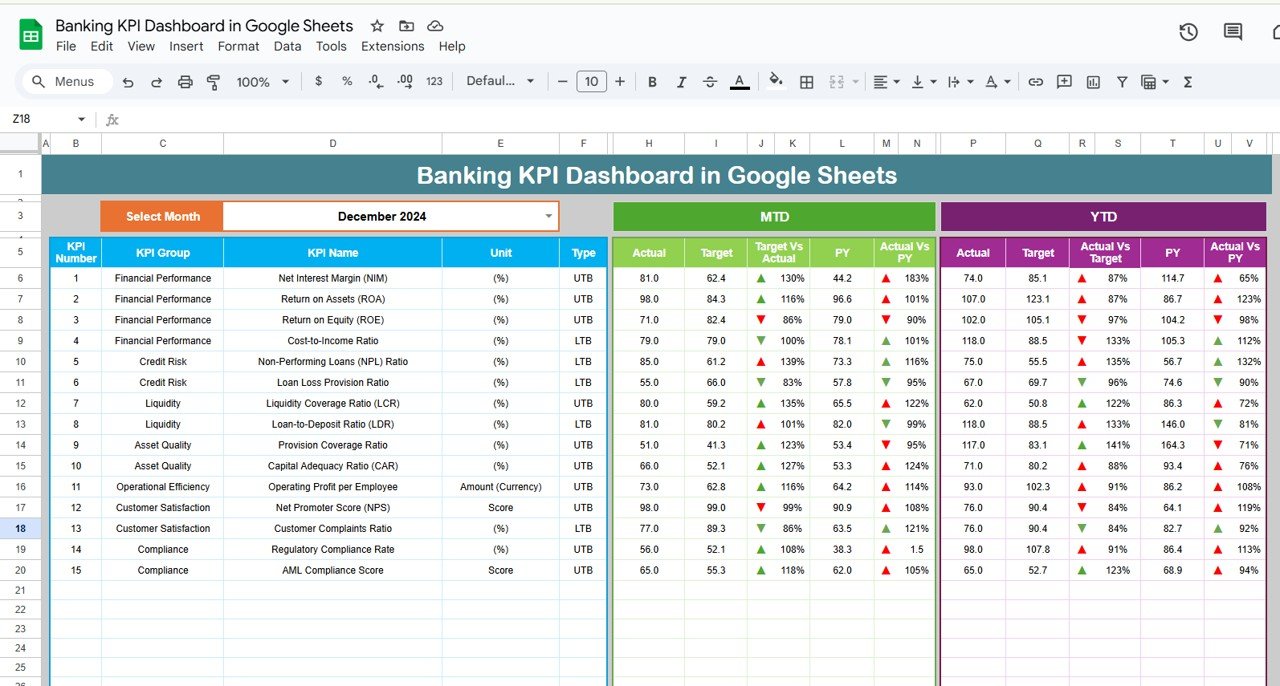
Task: Click the redo arrow icon
Action: point(157,82)
